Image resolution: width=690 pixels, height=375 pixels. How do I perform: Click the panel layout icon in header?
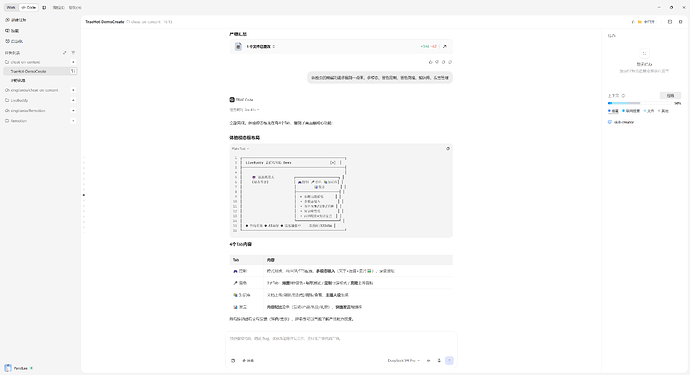click(670, 22)
